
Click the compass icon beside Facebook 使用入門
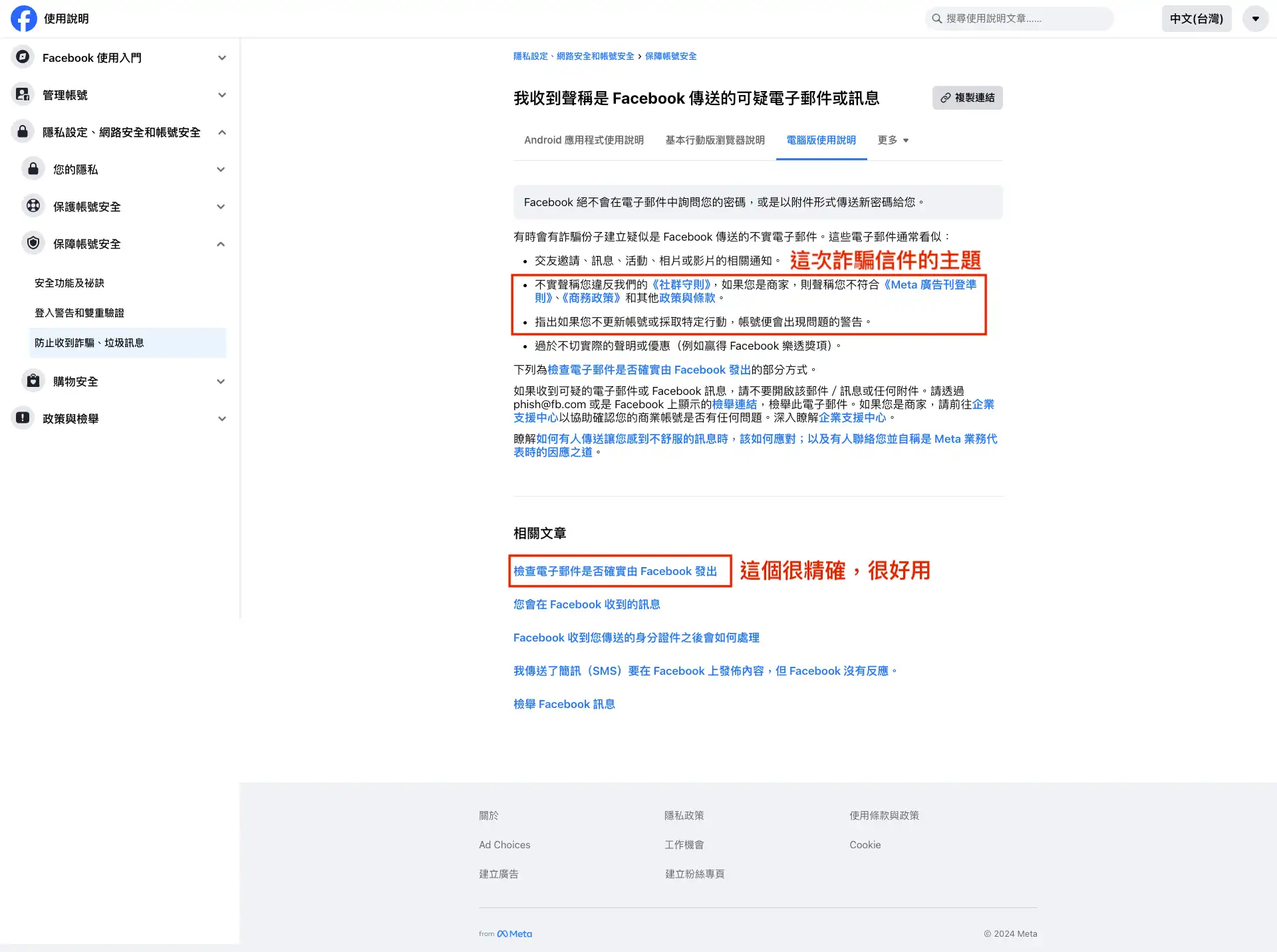point(23,57)
